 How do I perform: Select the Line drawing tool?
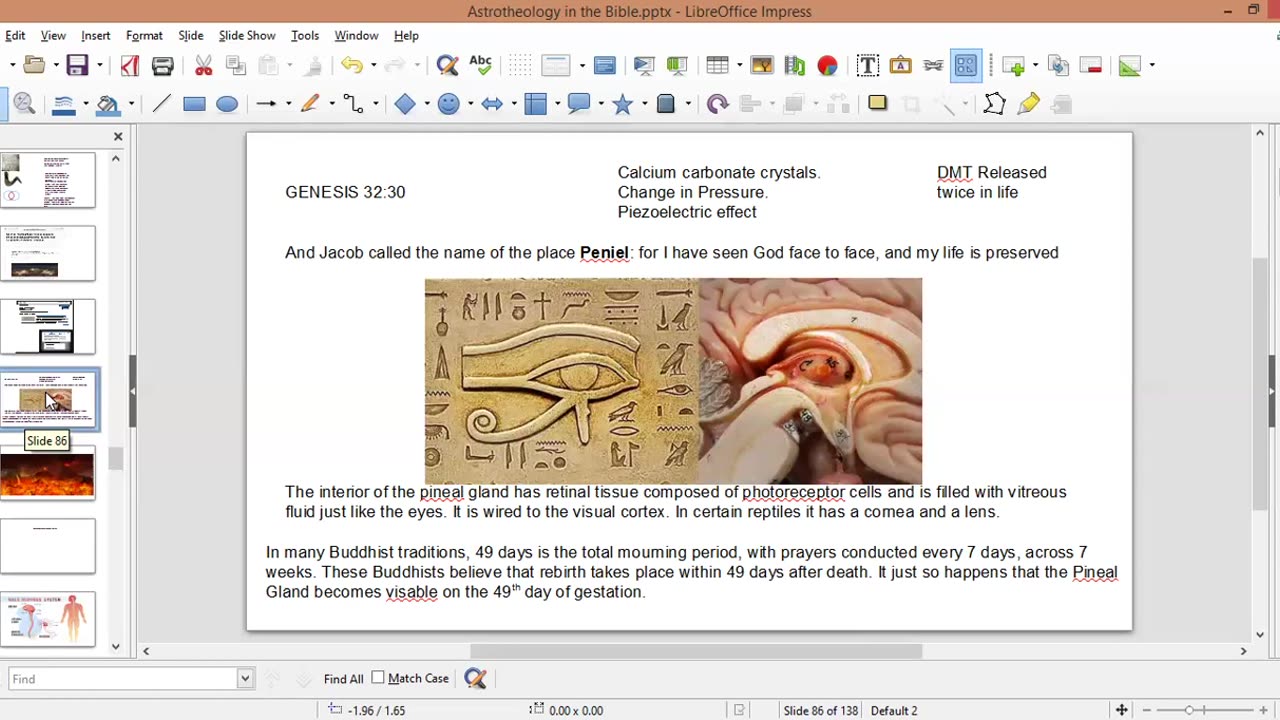coord(161,104)
